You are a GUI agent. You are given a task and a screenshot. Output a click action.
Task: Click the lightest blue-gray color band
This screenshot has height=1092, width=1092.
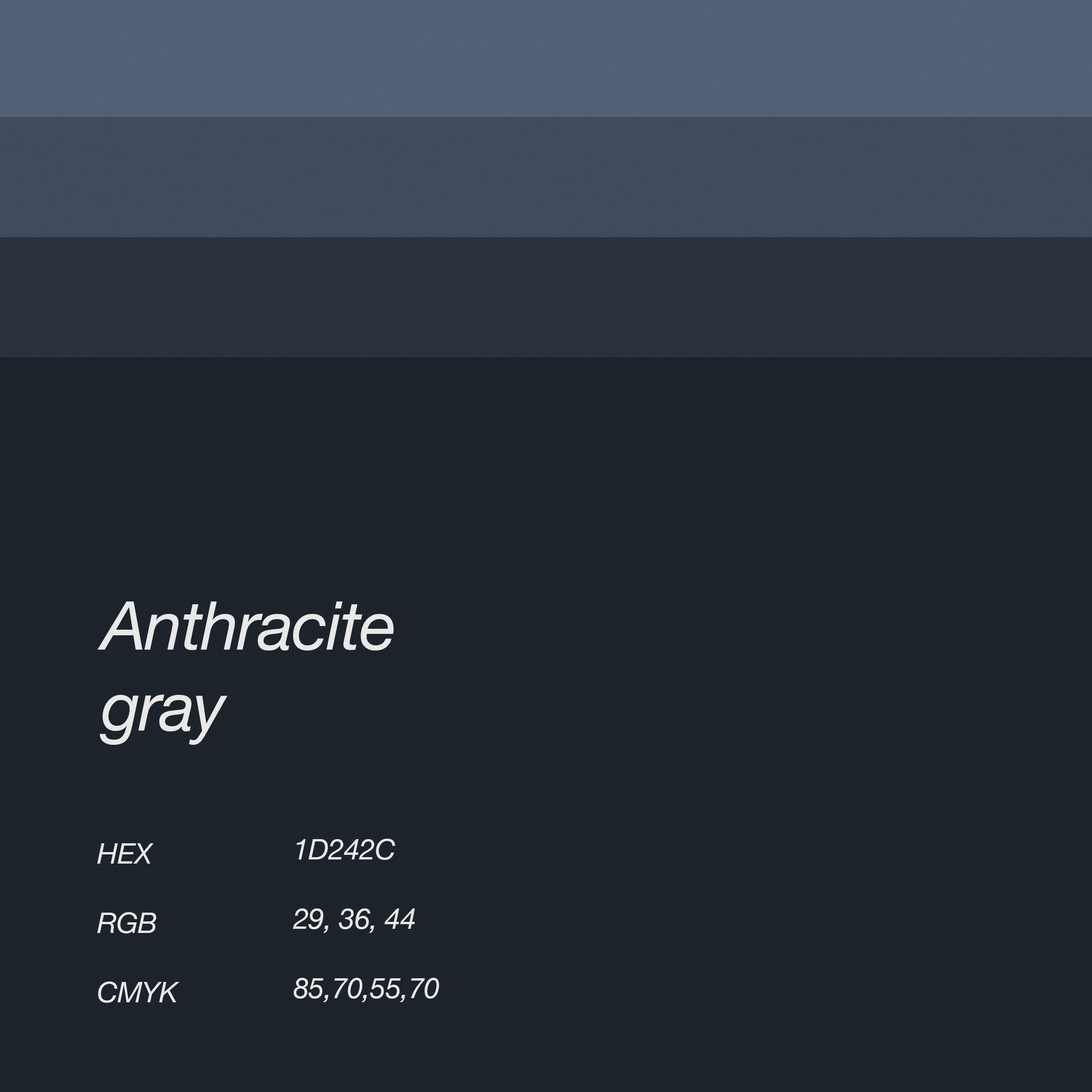(x=546, y=58)
